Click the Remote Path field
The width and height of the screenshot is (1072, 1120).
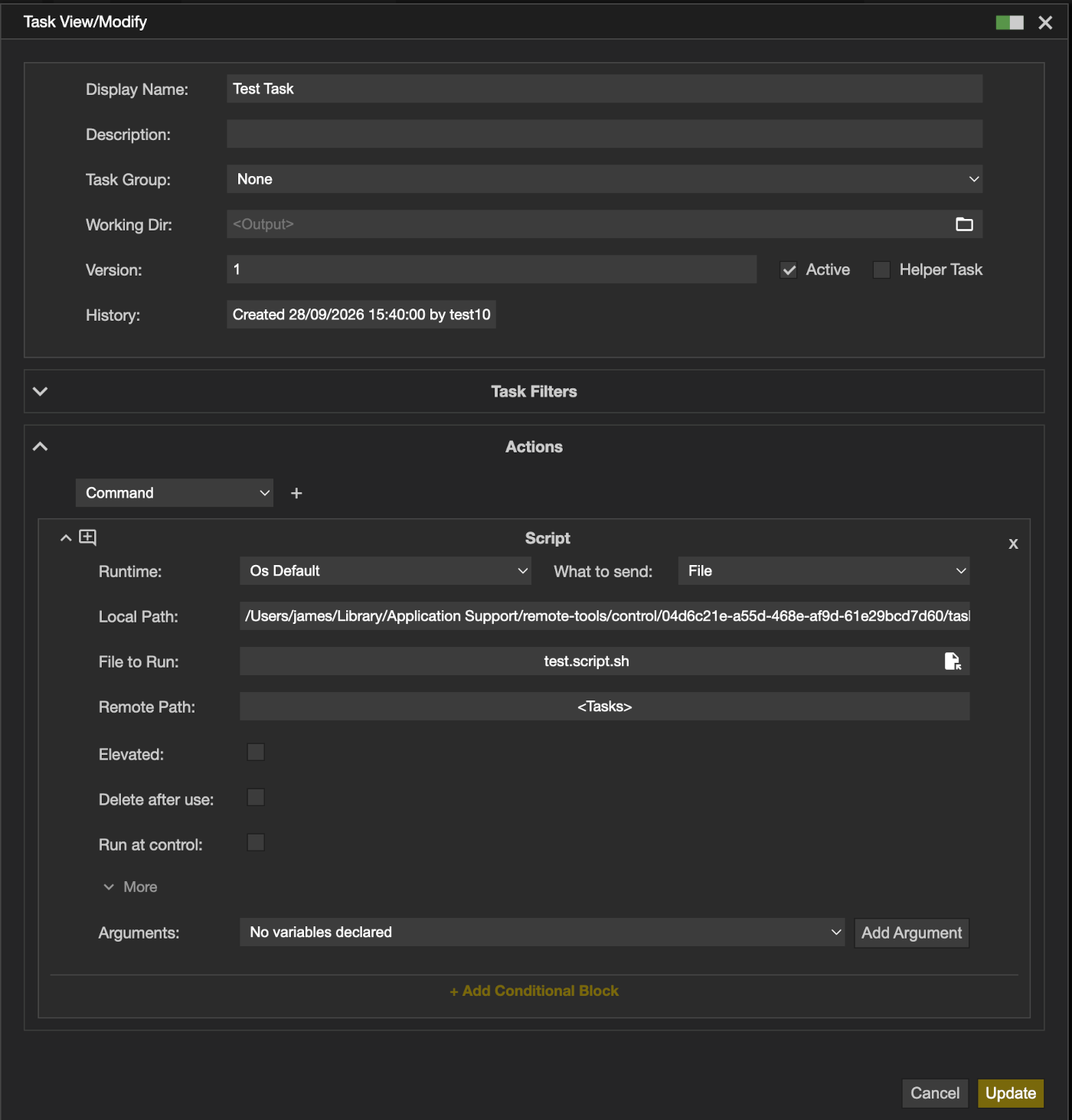(x=605, y=707)
